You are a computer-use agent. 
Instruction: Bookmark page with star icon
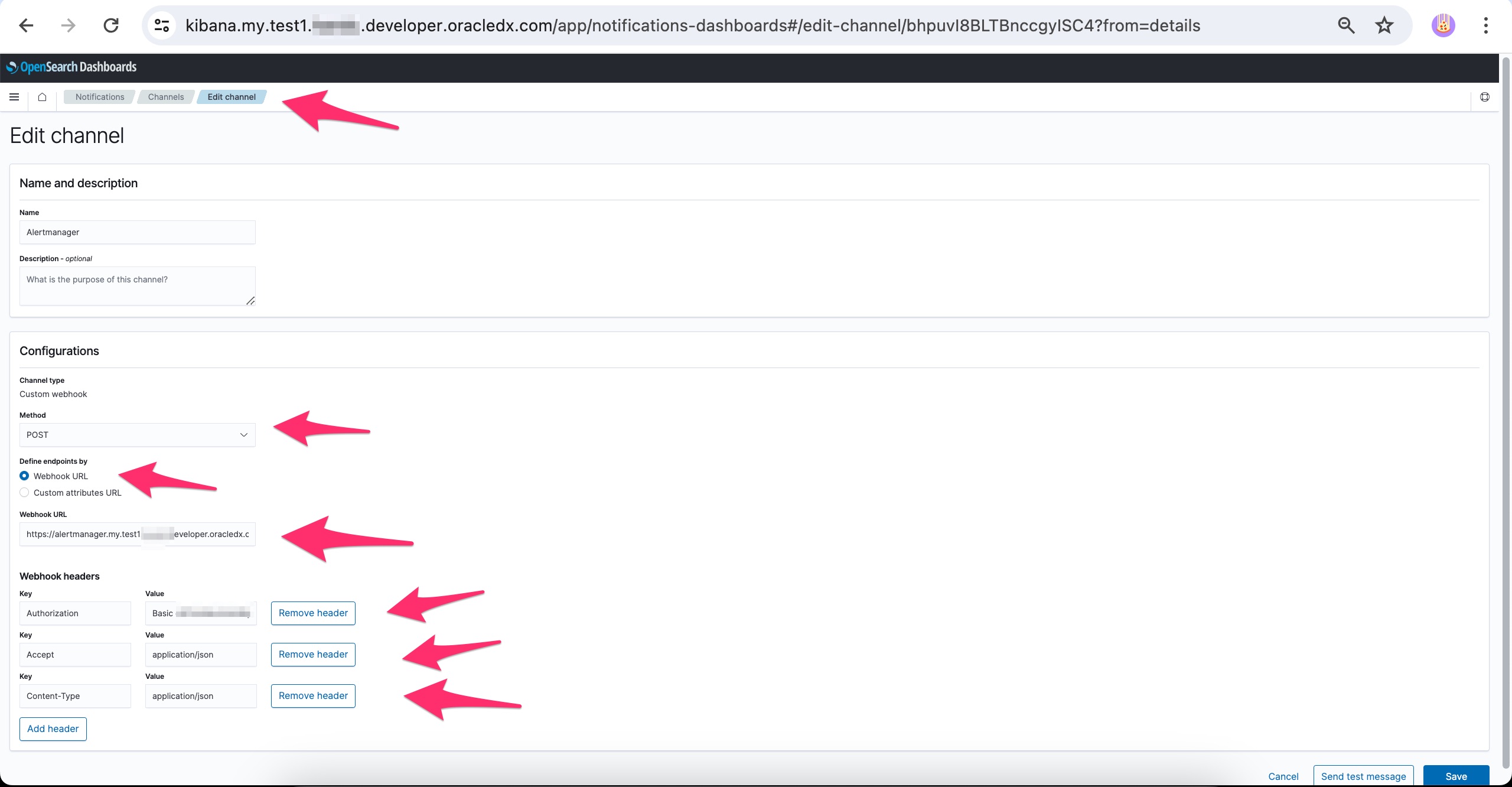(x=1384, y=25)
